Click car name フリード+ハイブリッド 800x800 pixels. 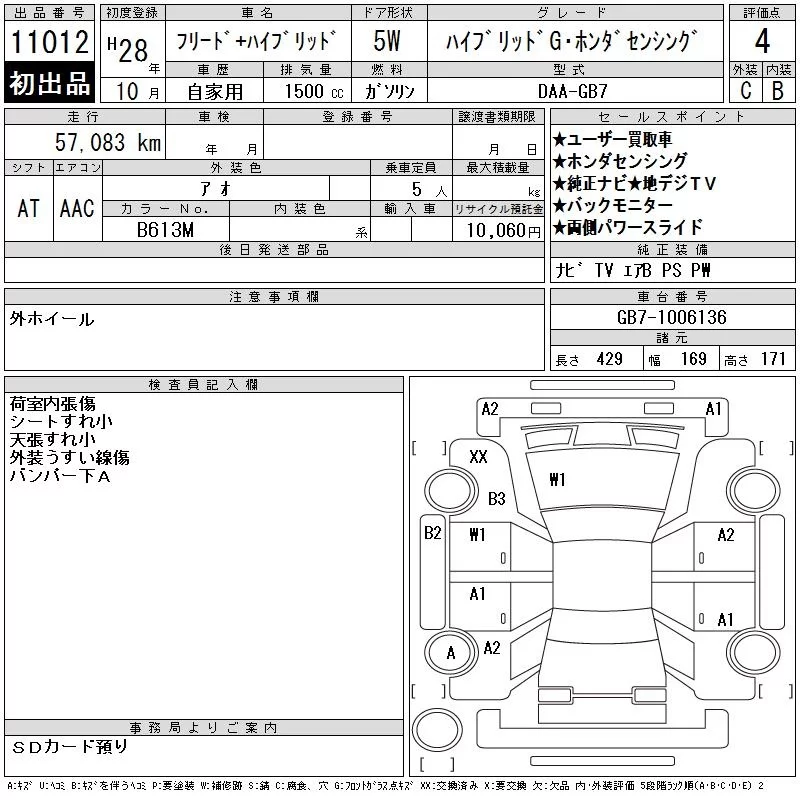click(x=256, y=41)
